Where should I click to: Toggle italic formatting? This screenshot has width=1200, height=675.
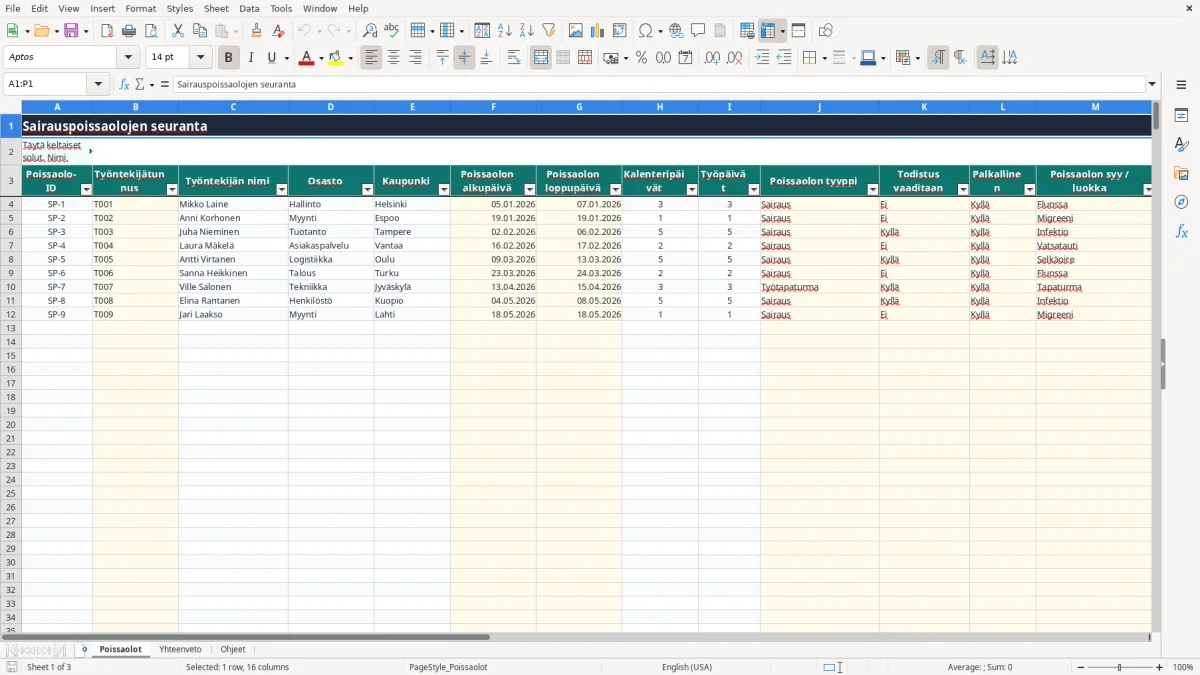[251, 58]
